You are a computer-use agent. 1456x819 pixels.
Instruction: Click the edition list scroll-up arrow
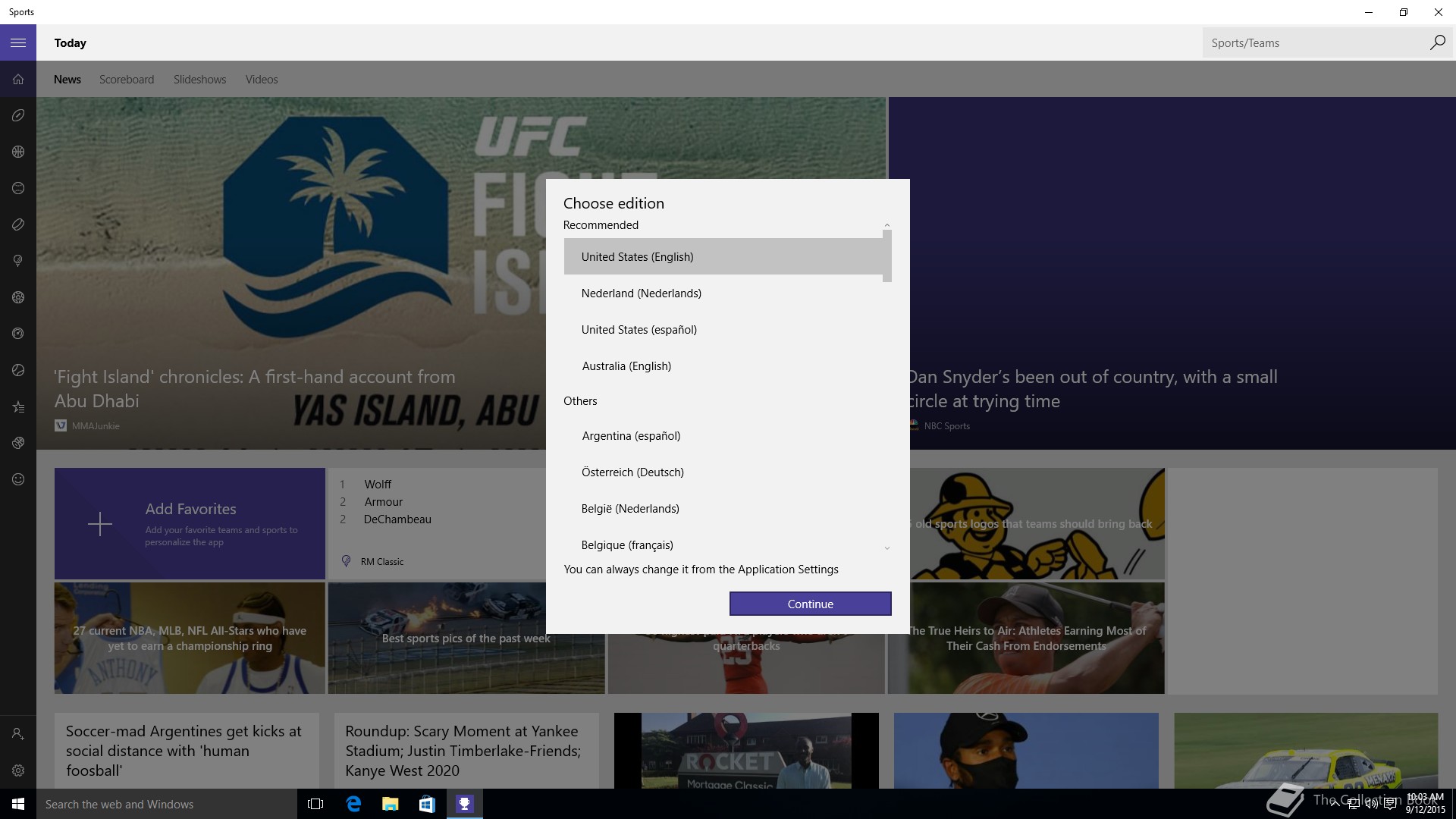point(887,225)
